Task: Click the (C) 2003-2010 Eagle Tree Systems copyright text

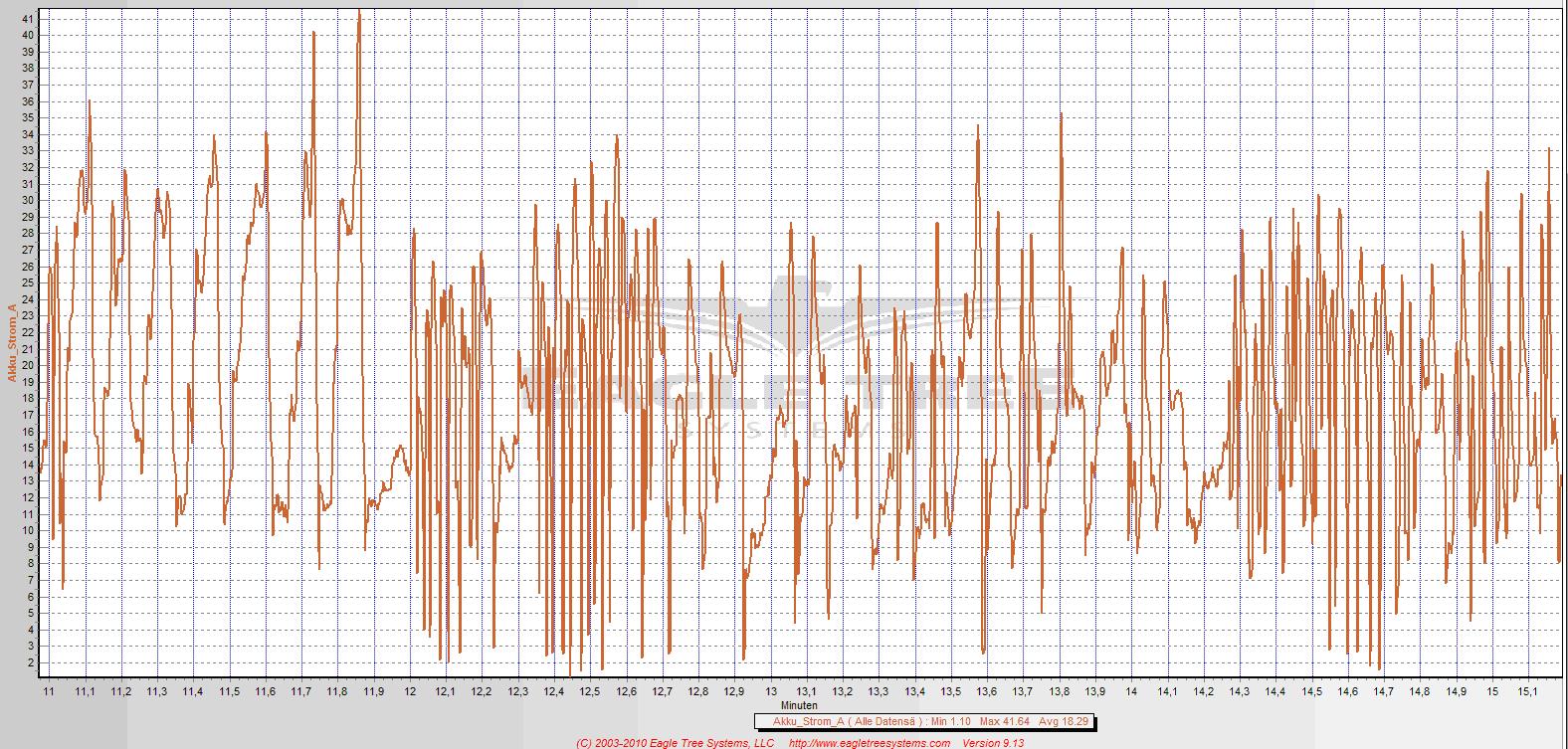Action: 676,742
